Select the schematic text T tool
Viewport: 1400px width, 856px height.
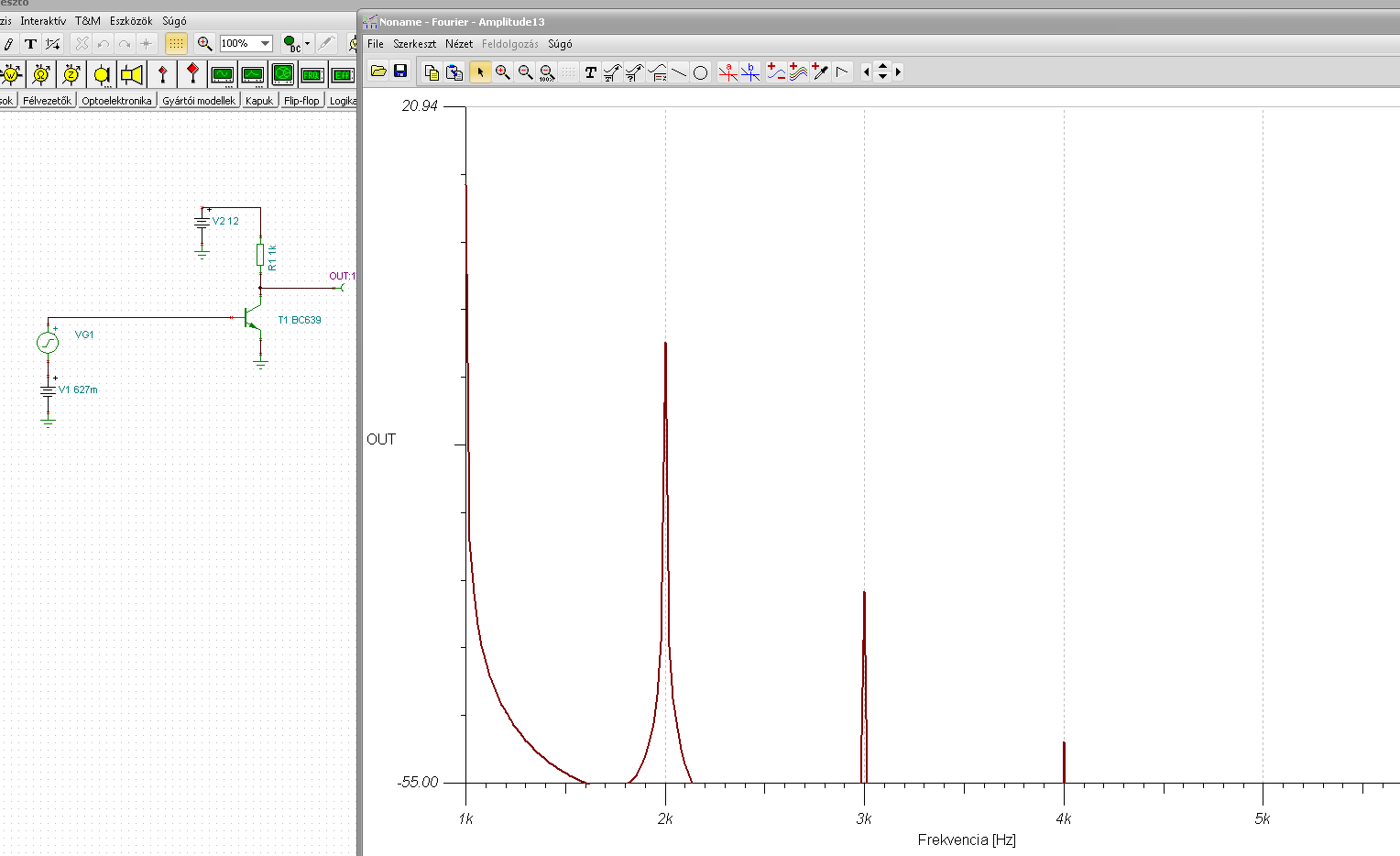click(31, 43)
